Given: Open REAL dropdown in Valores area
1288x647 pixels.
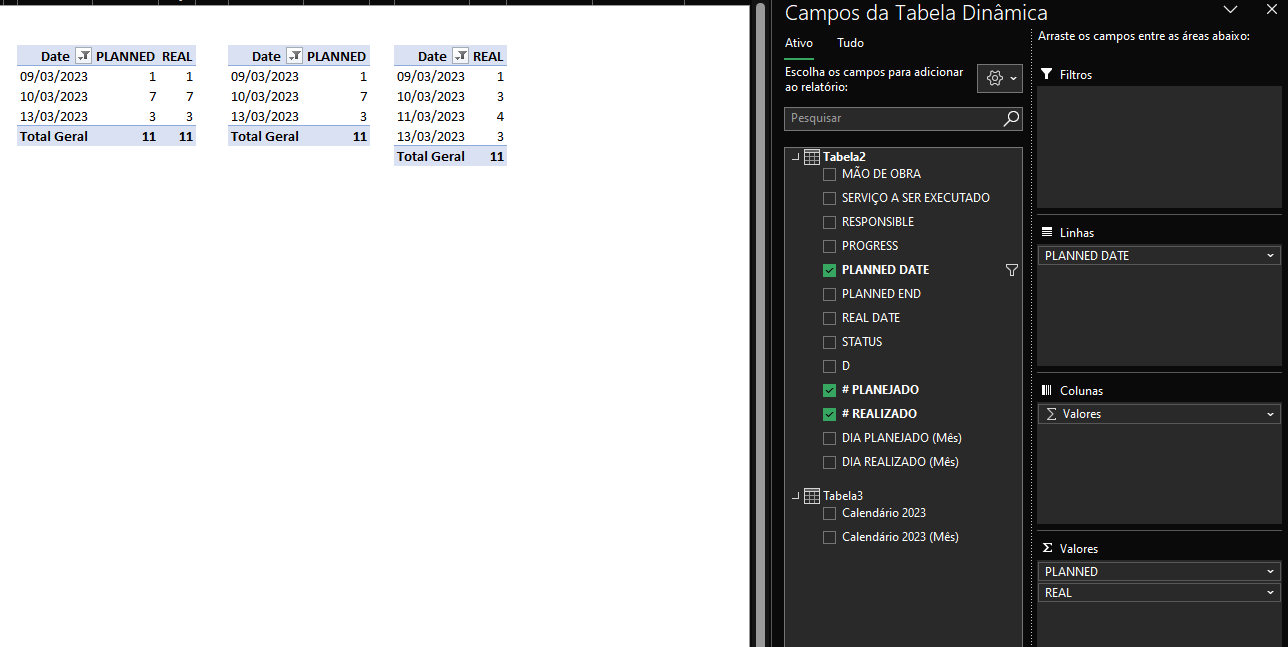Looking at the screenshot, I should click(x=1271, y=593).
